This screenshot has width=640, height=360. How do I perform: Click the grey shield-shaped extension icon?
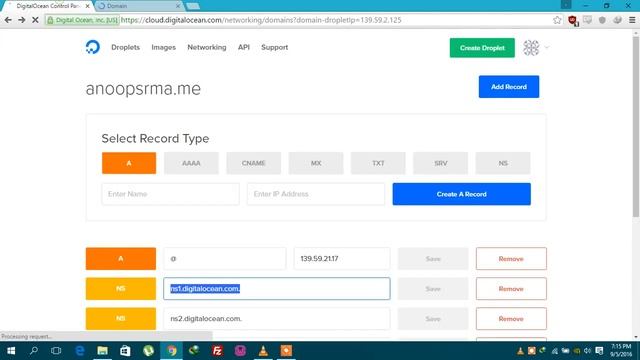pos(602,20)
